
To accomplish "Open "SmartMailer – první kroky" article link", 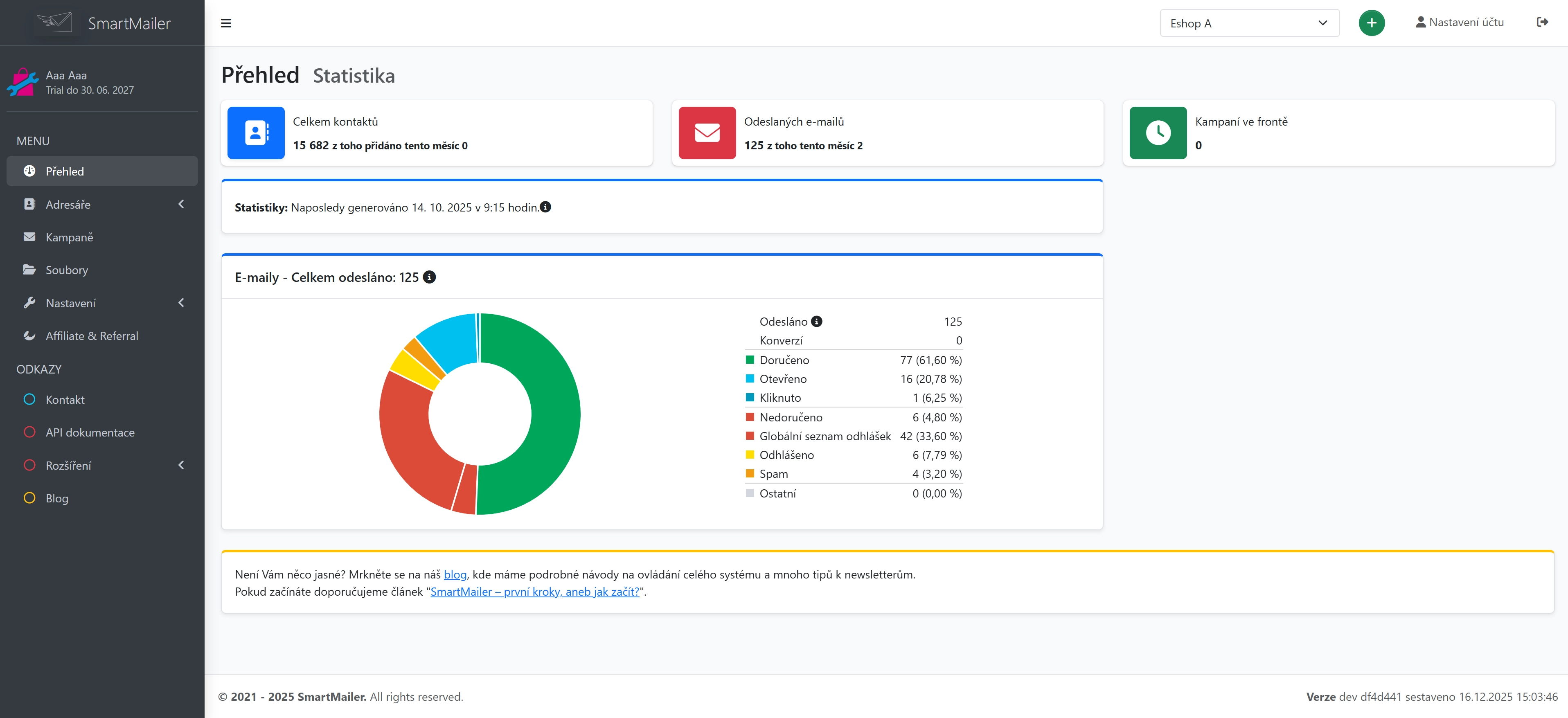I will click(534, 592).
